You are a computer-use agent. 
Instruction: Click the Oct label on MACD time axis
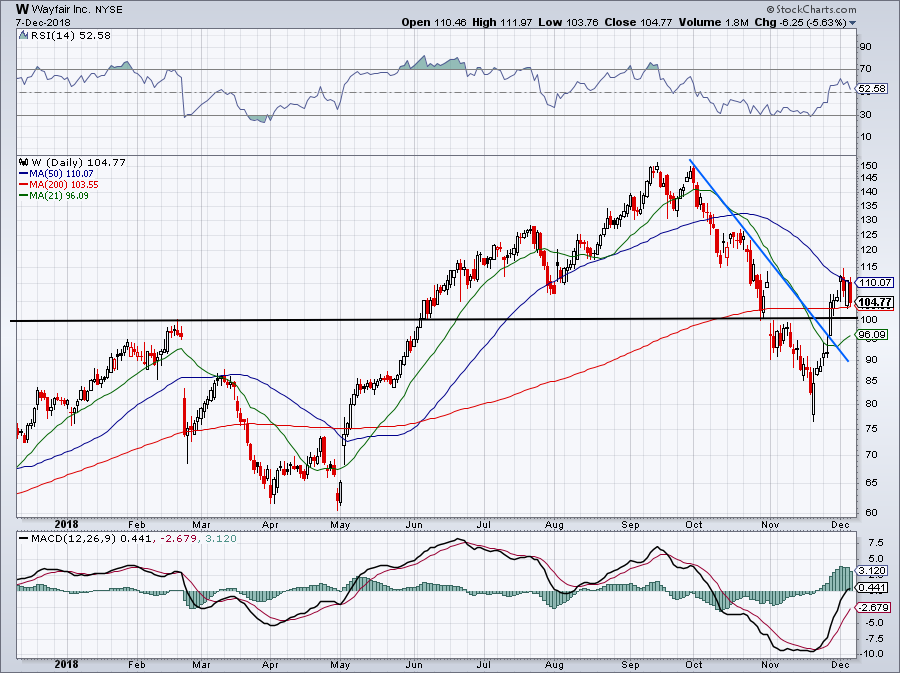coord(694,665)
